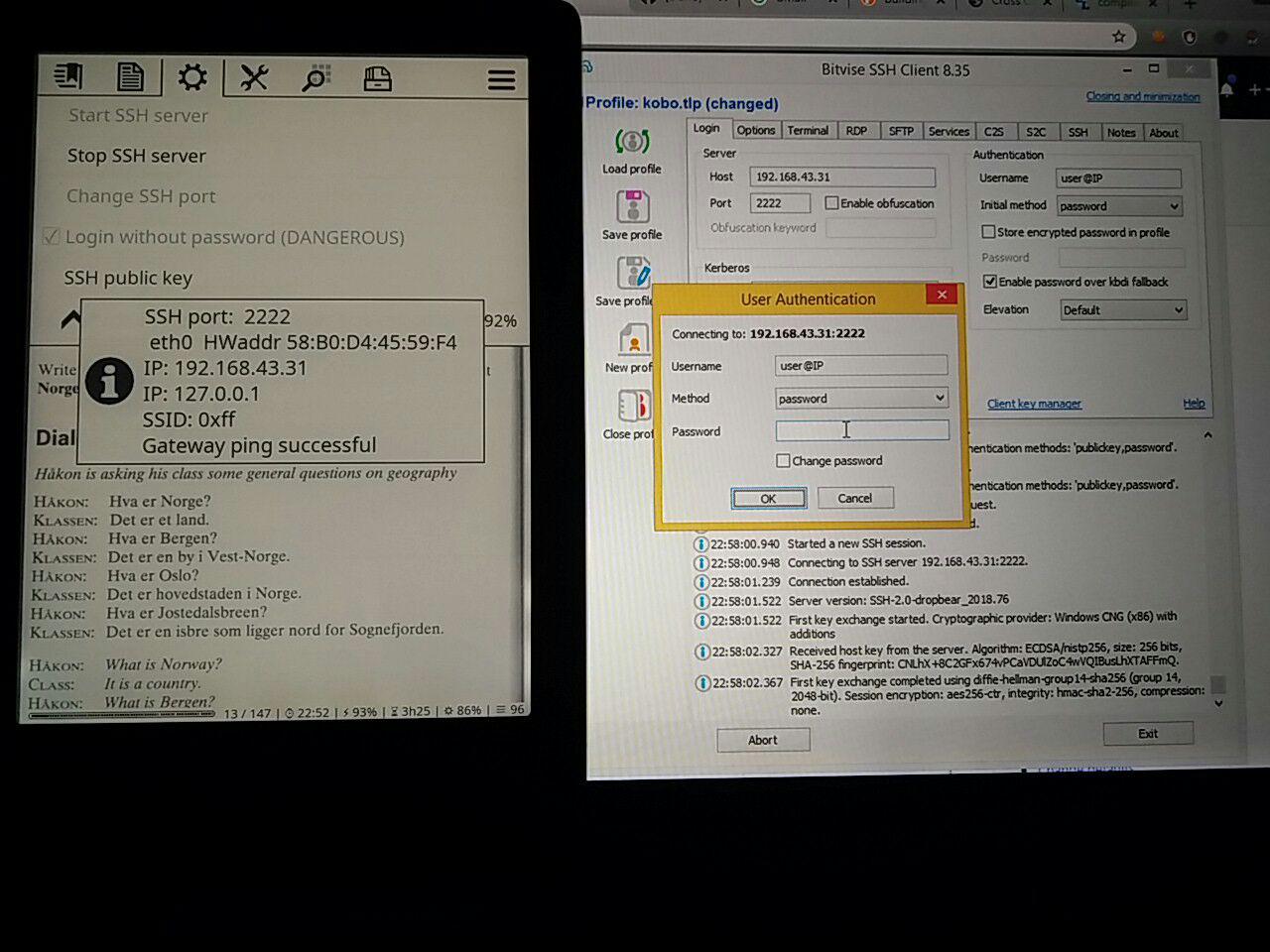Image resolution: width=1270 pixels, height=952 pixels.
Task: Switch to the SFTP tab
Action: click(x=901, y=130)
